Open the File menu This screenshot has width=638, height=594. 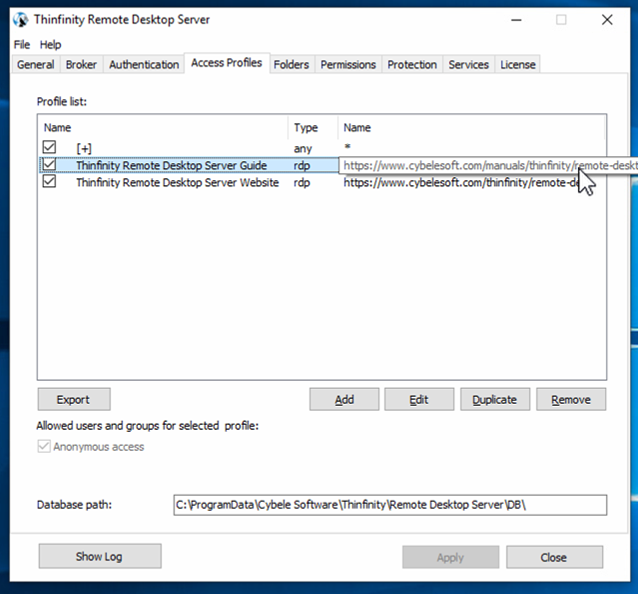click(22, 45)
